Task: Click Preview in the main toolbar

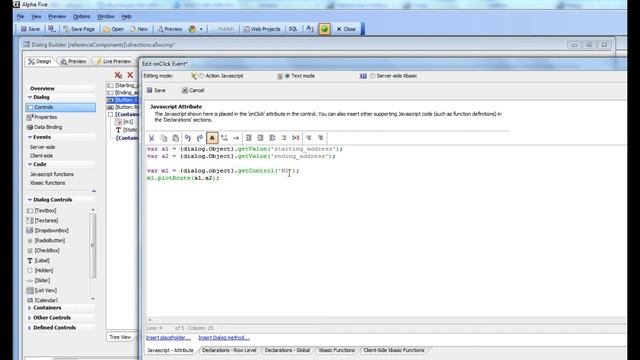Action: (x=170, y=29)
